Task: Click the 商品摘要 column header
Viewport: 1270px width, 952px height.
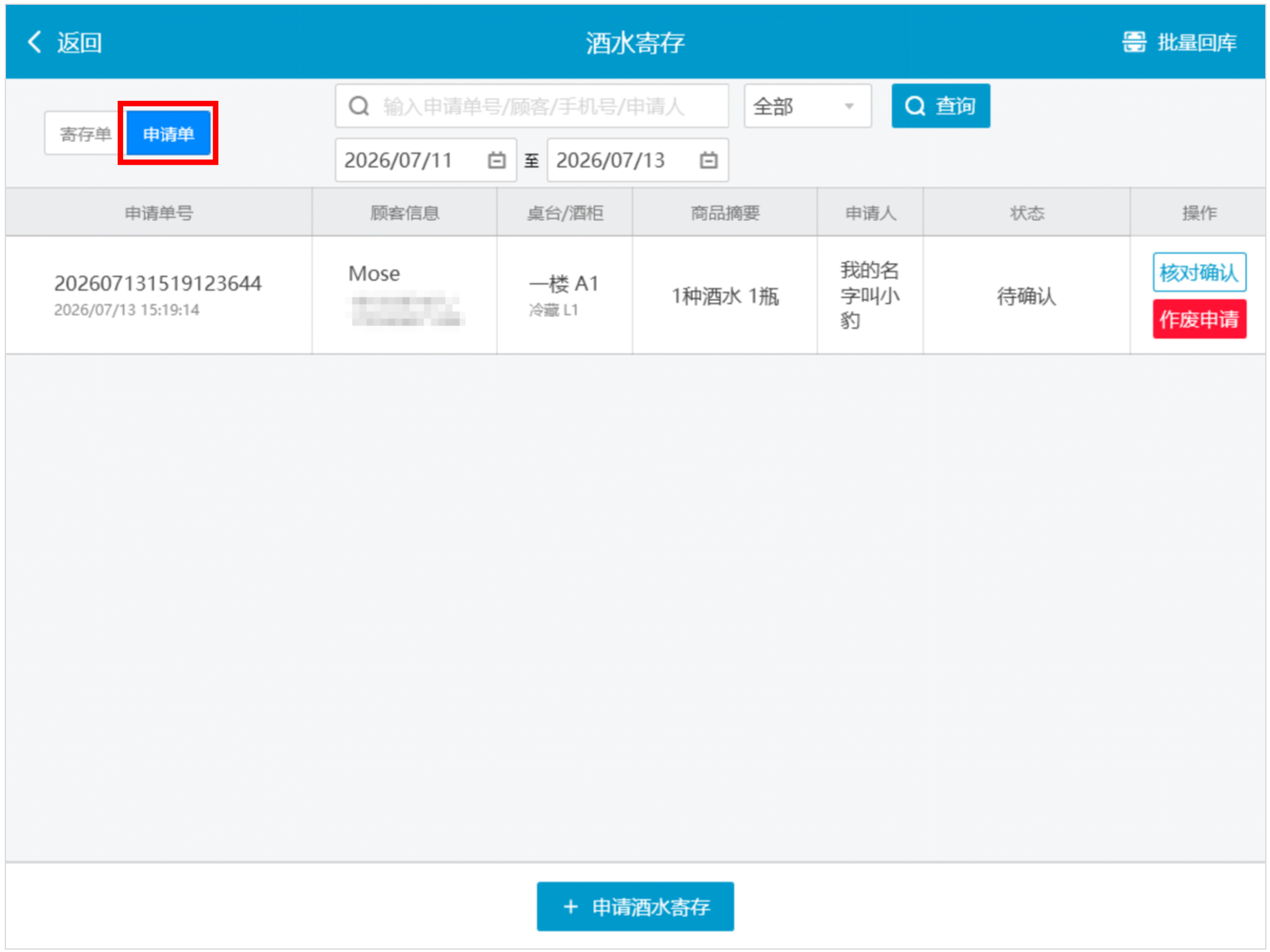Action: click(x=725, y=213)
